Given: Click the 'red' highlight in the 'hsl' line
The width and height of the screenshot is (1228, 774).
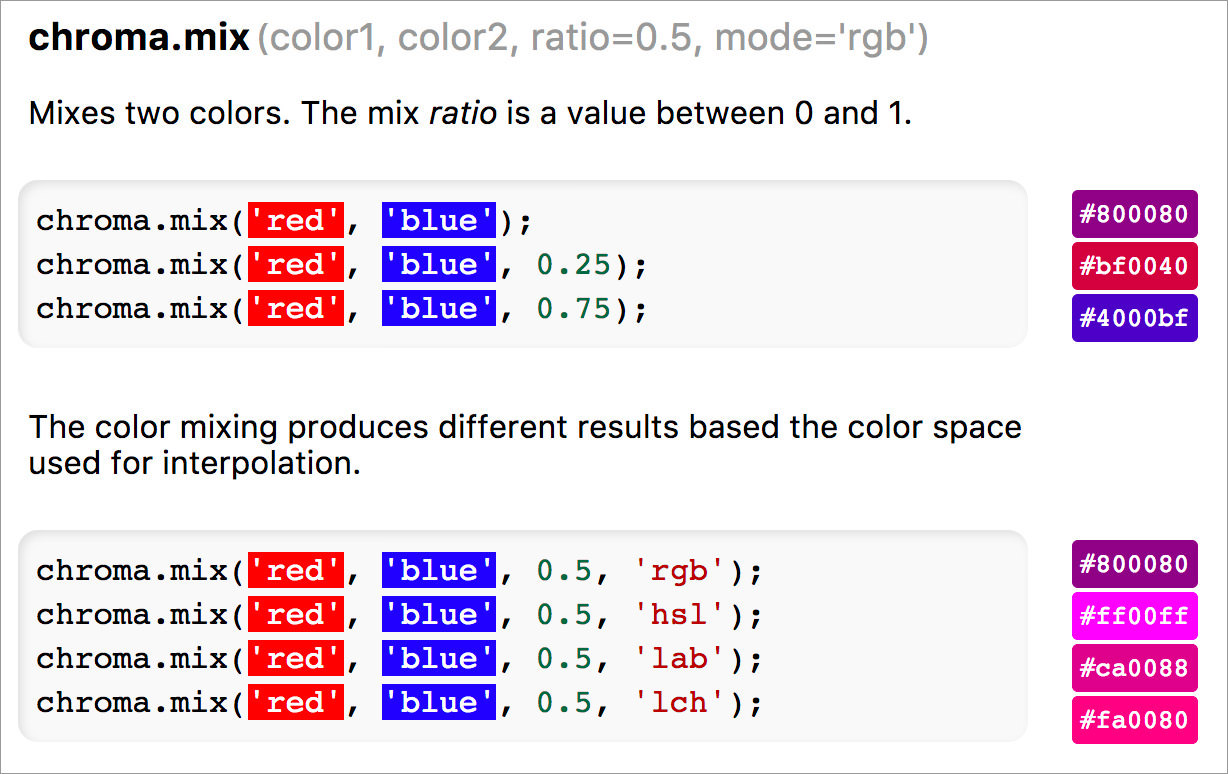Looking at the screenshot, I should 296,615.
